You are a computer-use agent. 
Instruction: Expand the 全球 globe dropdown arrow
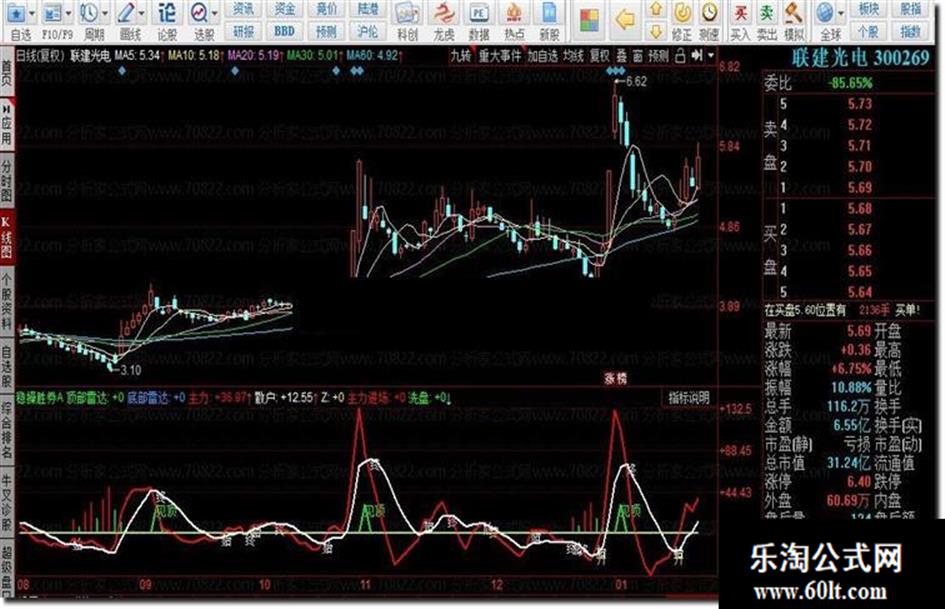[x=841, y=13]
